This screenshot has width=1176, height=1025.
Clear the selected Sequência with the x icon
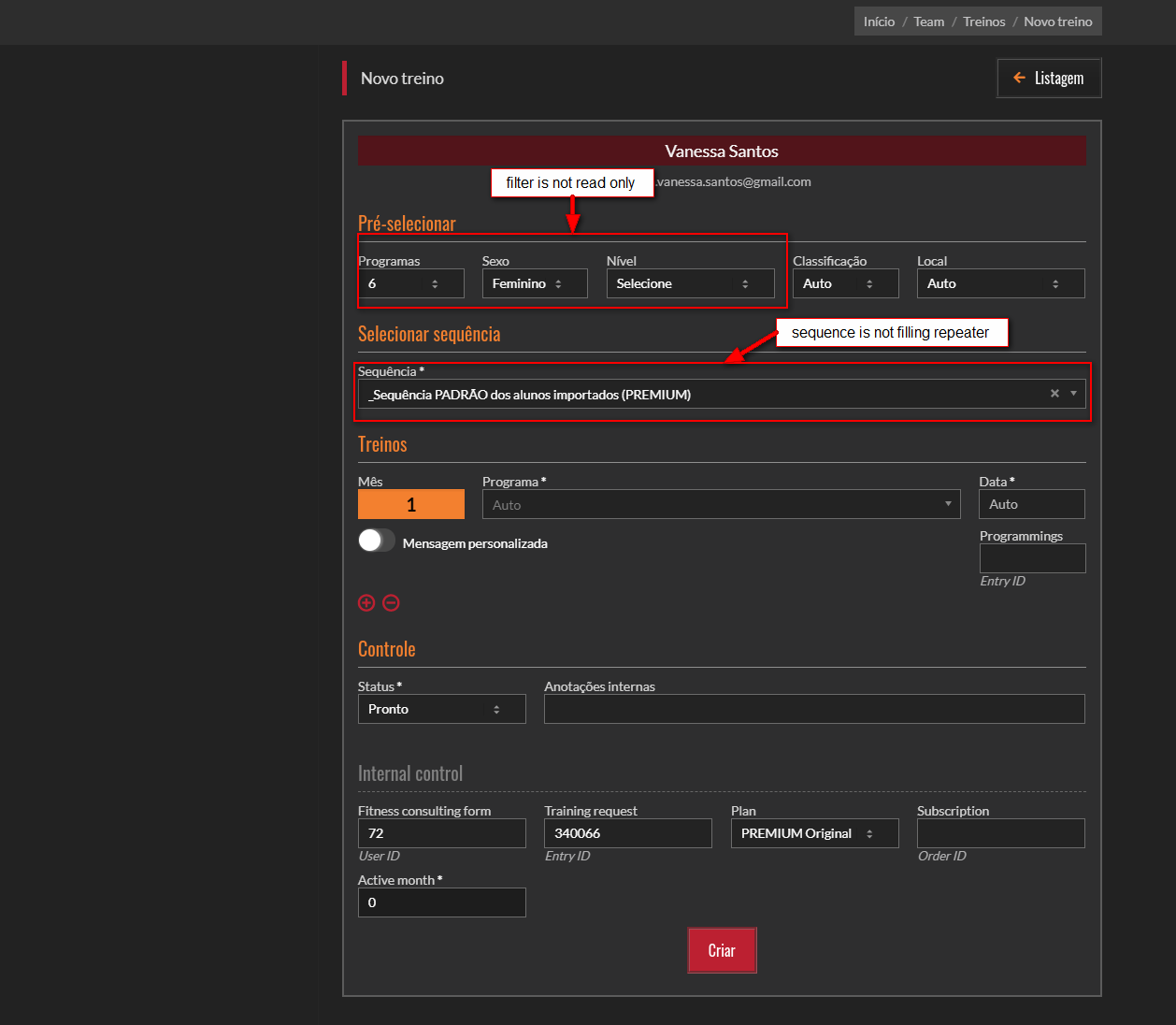pos(1054,394)
